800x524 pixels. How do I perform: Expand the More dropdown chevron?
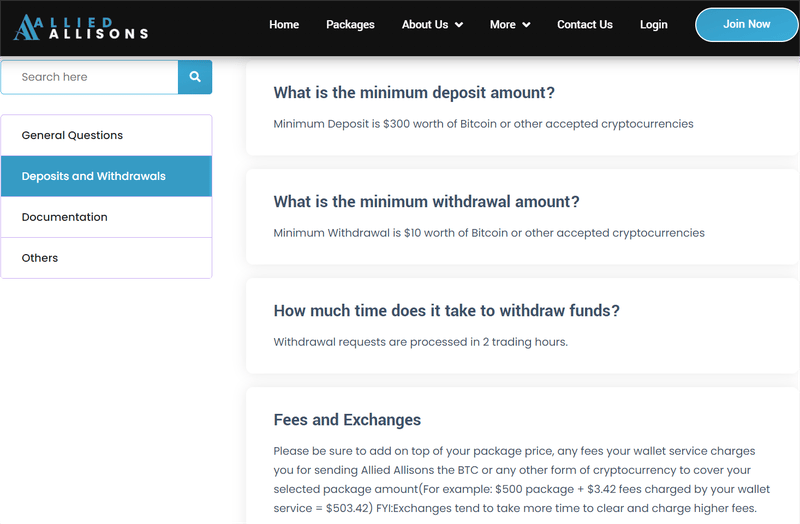[527, 24]
